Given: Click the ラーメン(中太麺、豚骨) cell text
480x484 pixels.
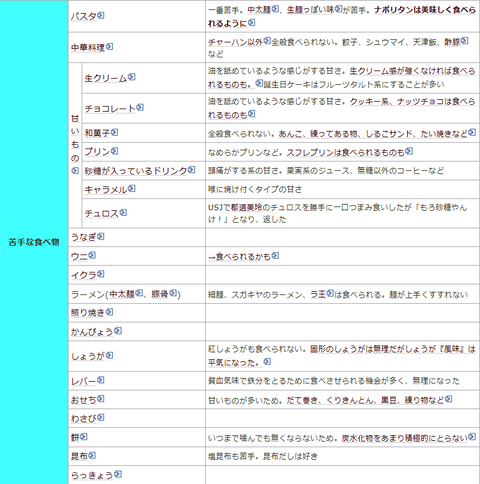Looking at the screenshot, I should point(126,294).
